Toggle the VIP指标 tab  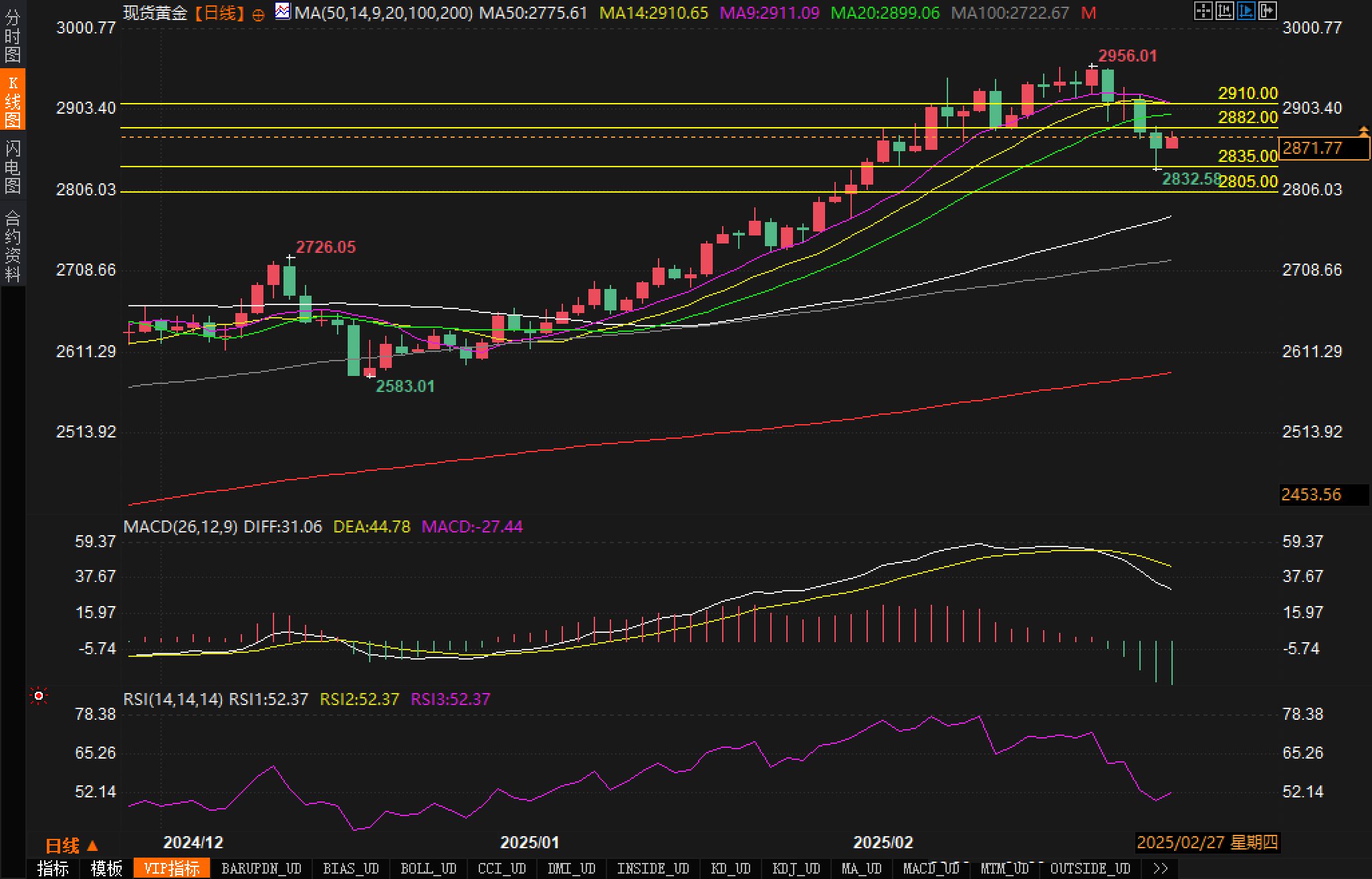tap(172, 868)
